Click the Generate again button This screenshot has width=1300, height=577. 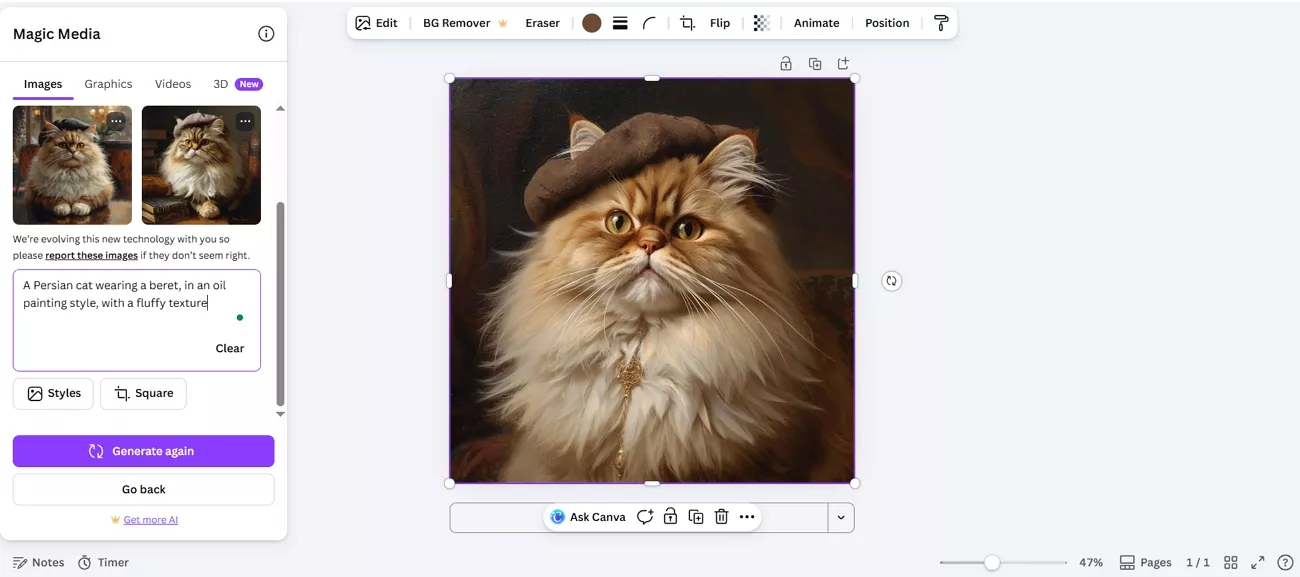(x=143, y=451)
